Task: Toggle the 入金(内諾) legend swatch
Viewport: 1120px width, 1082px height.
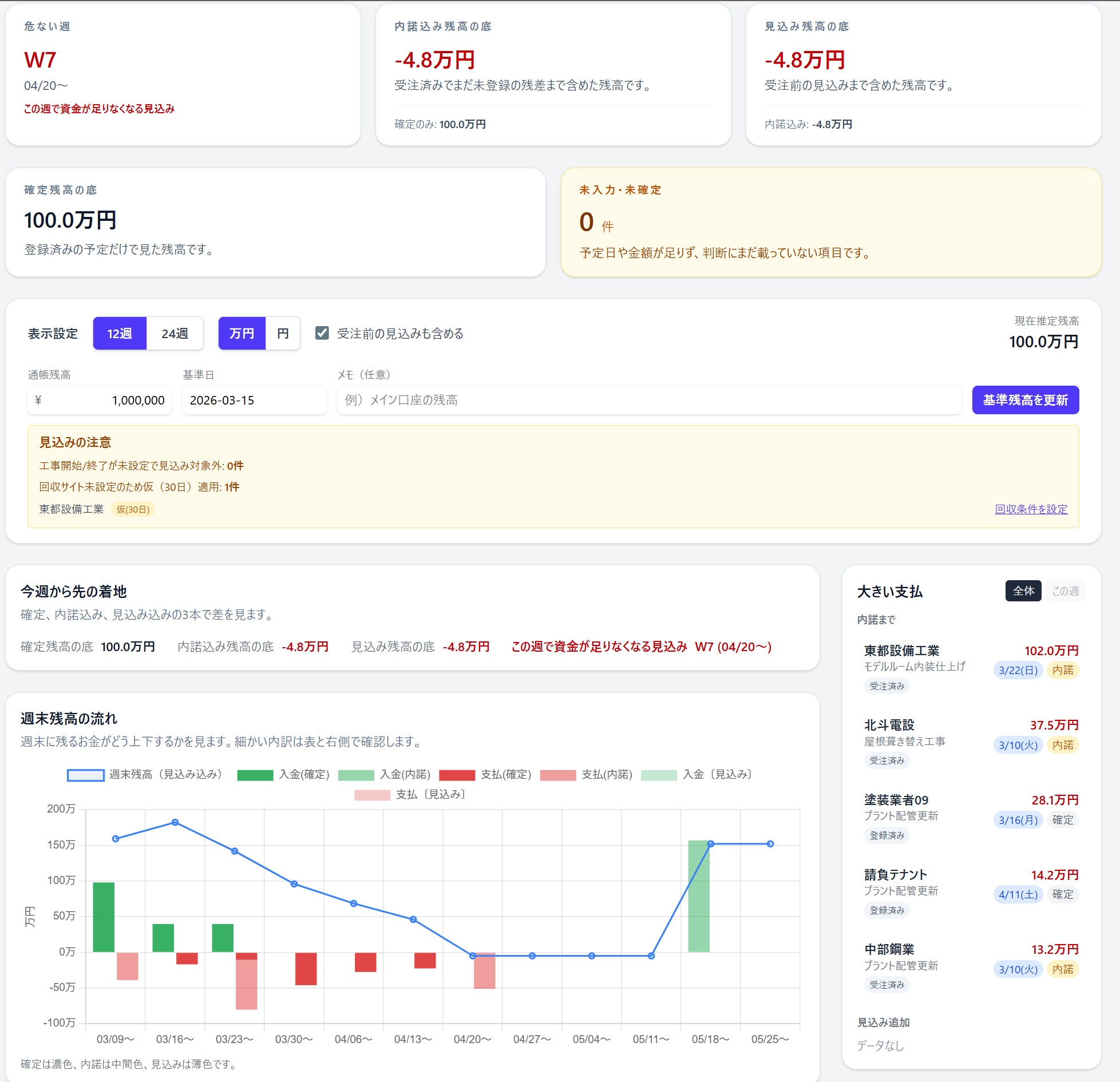Action: [x=356, y=775]
